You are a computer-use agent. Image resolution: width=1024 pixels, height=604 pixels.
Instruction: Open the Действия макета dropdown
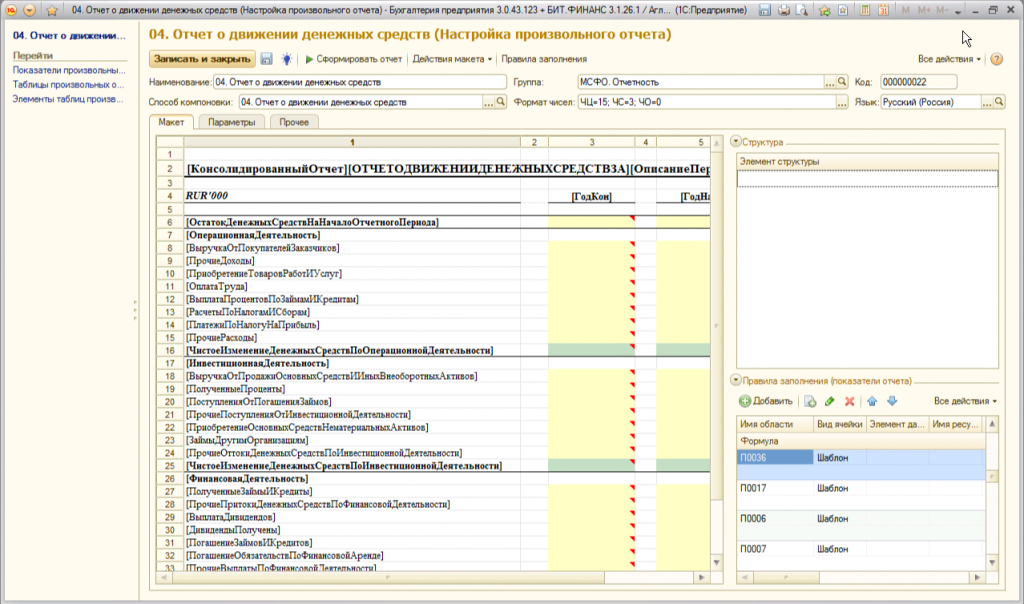tap(453, 59)
